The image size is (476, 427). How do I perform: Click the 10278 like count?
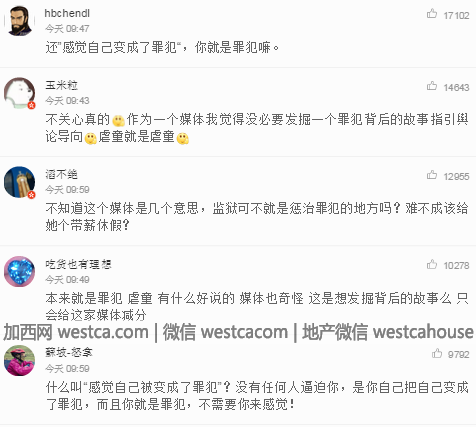[456, 266]
